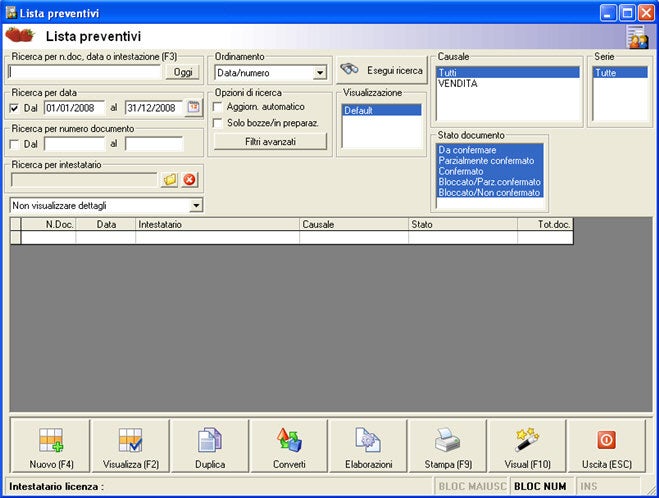Image resolution: width=659 pixels, height=498 pixels.
Task: Print with Stampa (F9)
Action: click(448, 446)
